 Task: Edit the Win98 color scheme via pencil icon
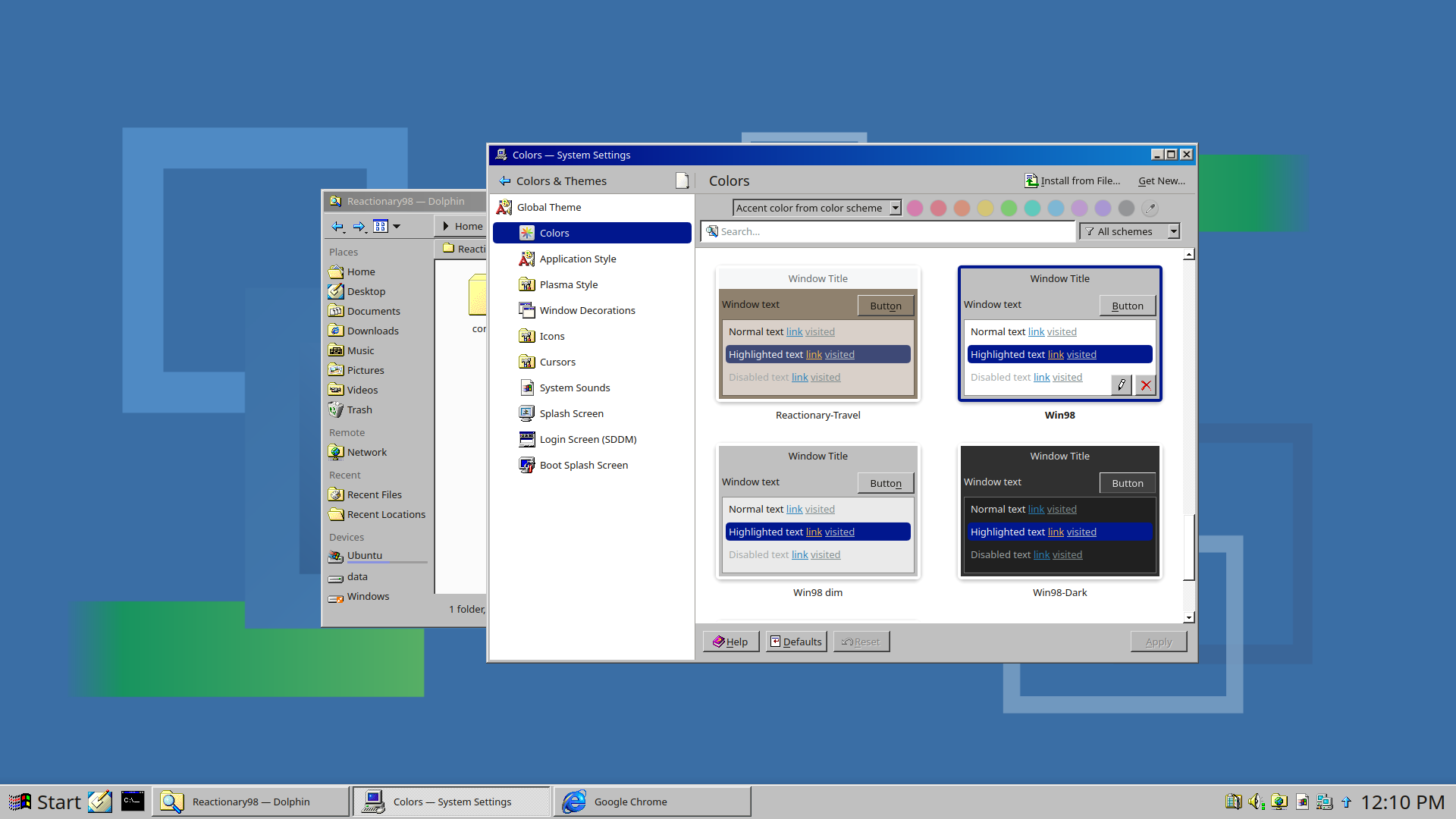click(1122, 385)
